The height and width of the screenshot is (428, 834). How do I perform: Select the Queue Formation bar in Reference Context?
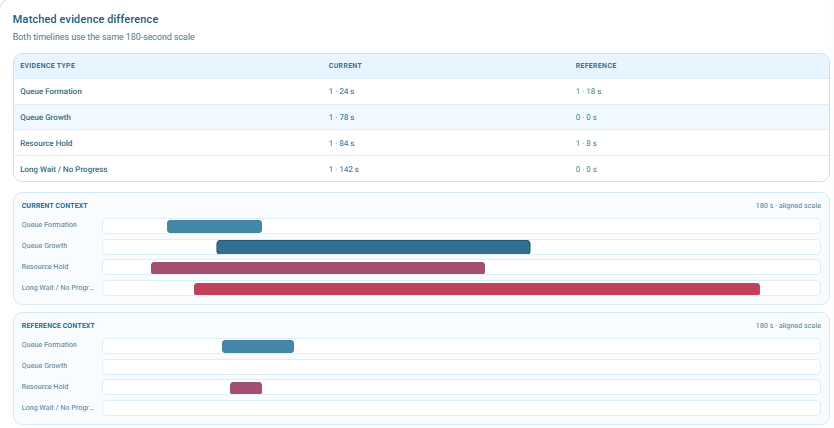point(258,347)
